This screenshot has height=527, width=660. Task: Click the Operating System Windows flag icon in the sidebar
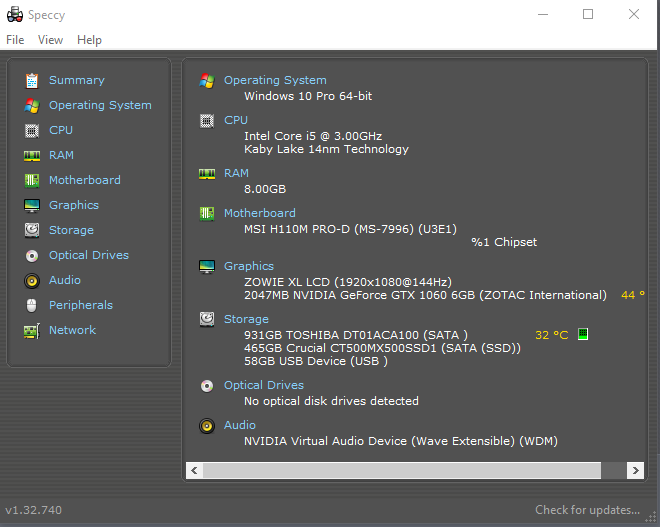point(32,106)
